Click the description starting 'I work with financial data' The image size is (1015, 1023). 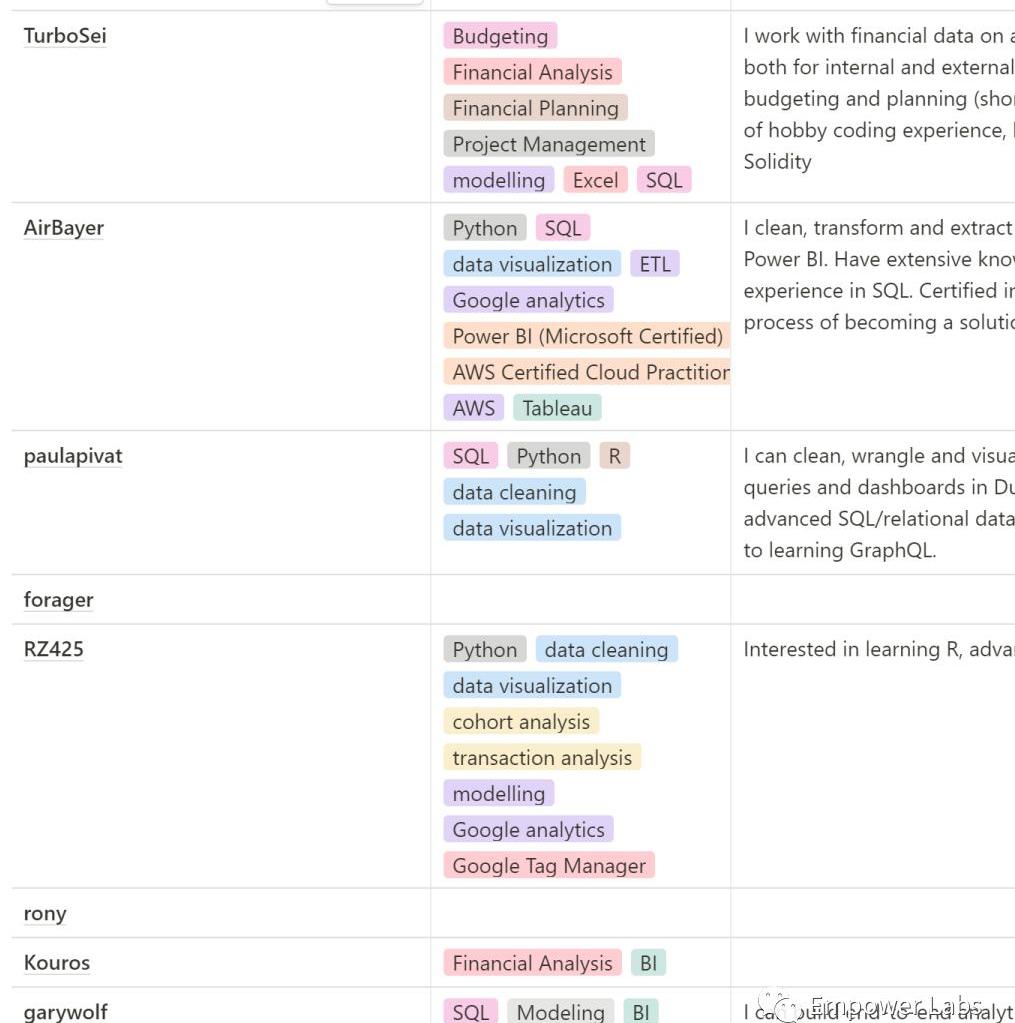click(x=879, y=99)
